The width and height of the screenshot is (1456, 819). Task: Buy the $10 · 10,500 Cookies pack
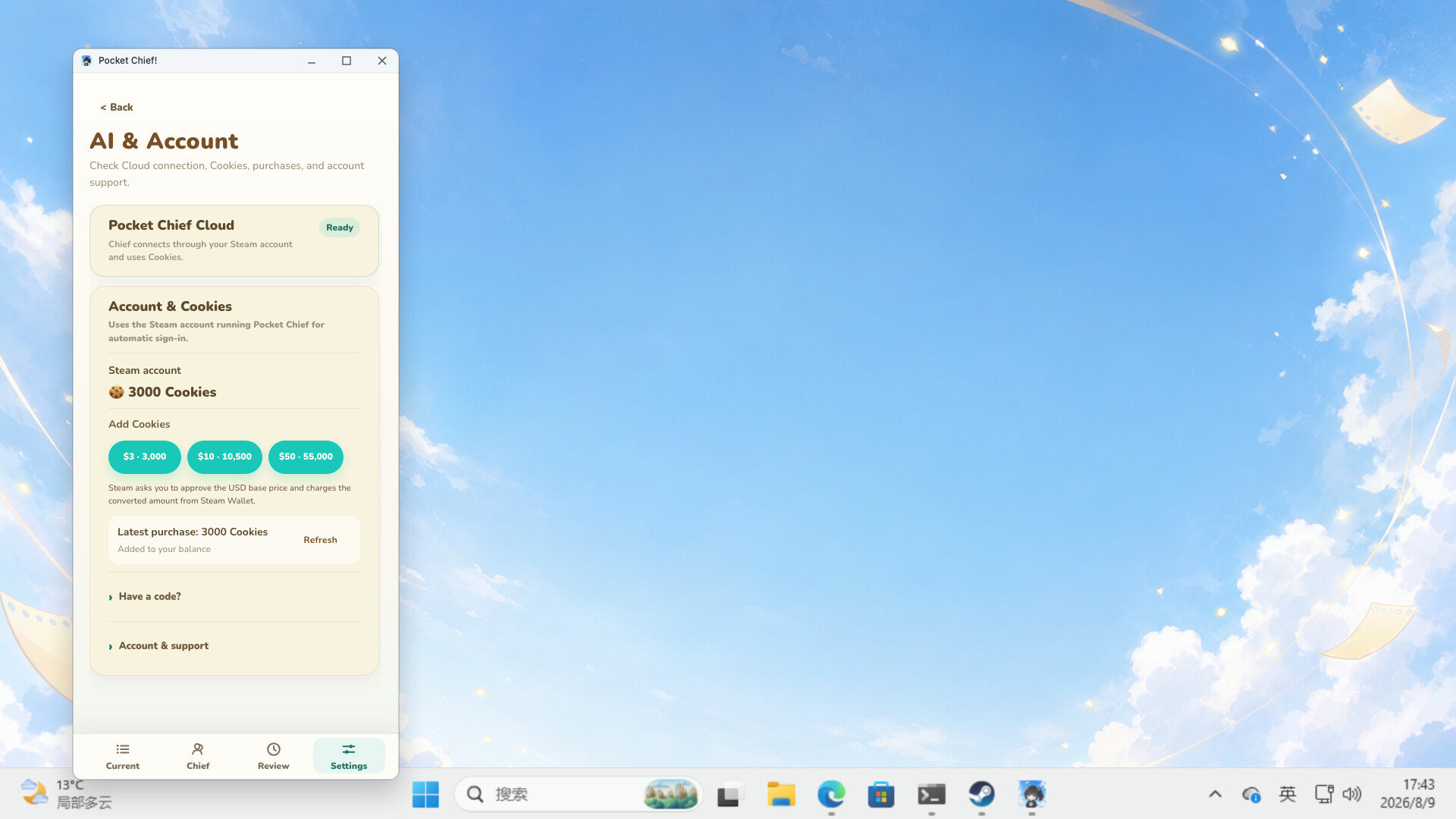point(224,457)
